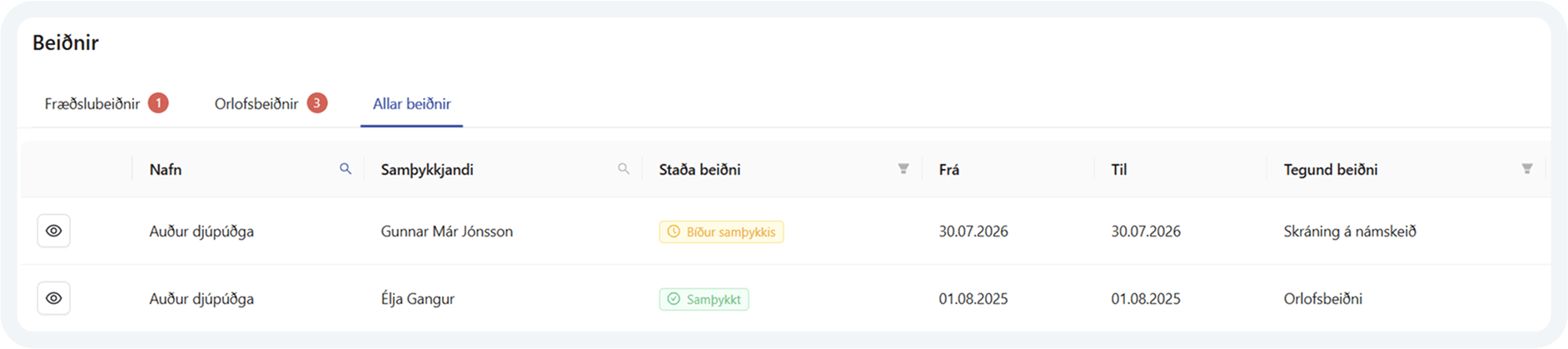Click the red badge showing 3 on Orlofsbeiðnir
1568x349 pixels.
[x=316, y=102]
